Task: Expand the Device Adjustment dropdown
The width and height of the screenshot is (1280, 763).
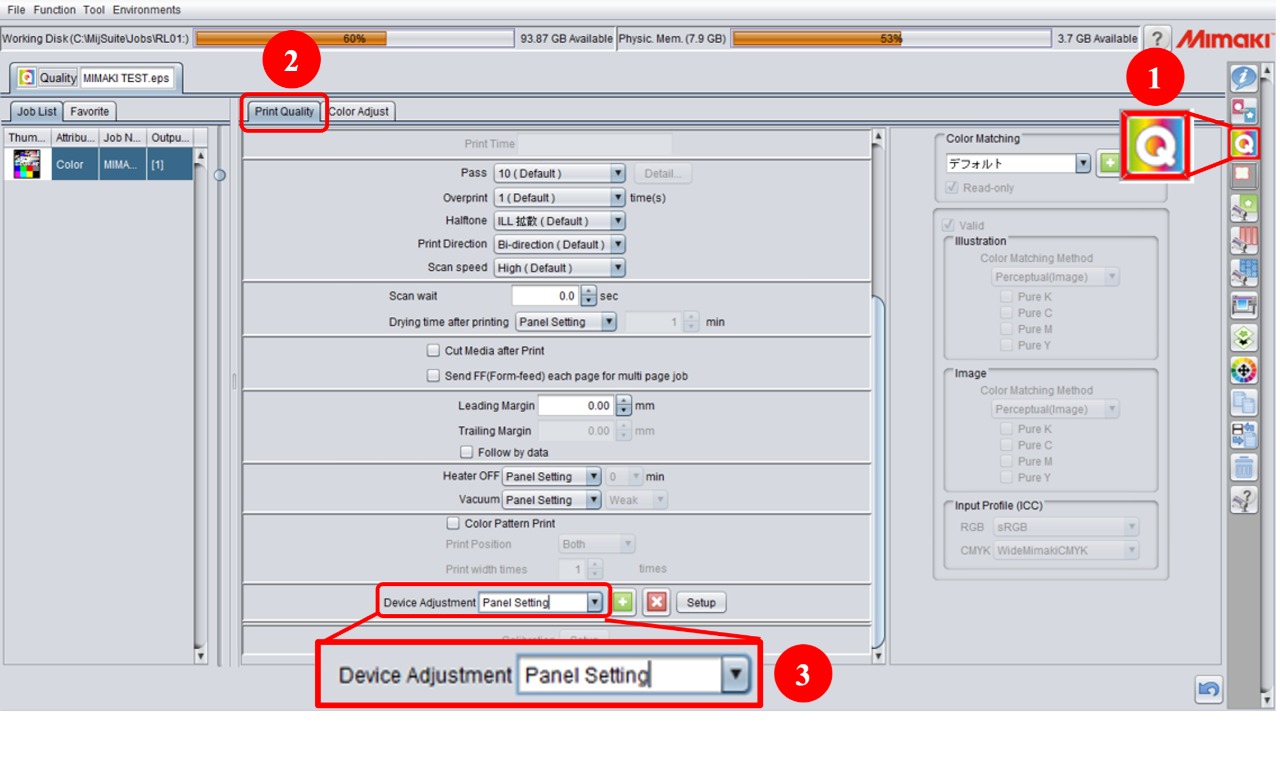Action: (x=594, y=600)
